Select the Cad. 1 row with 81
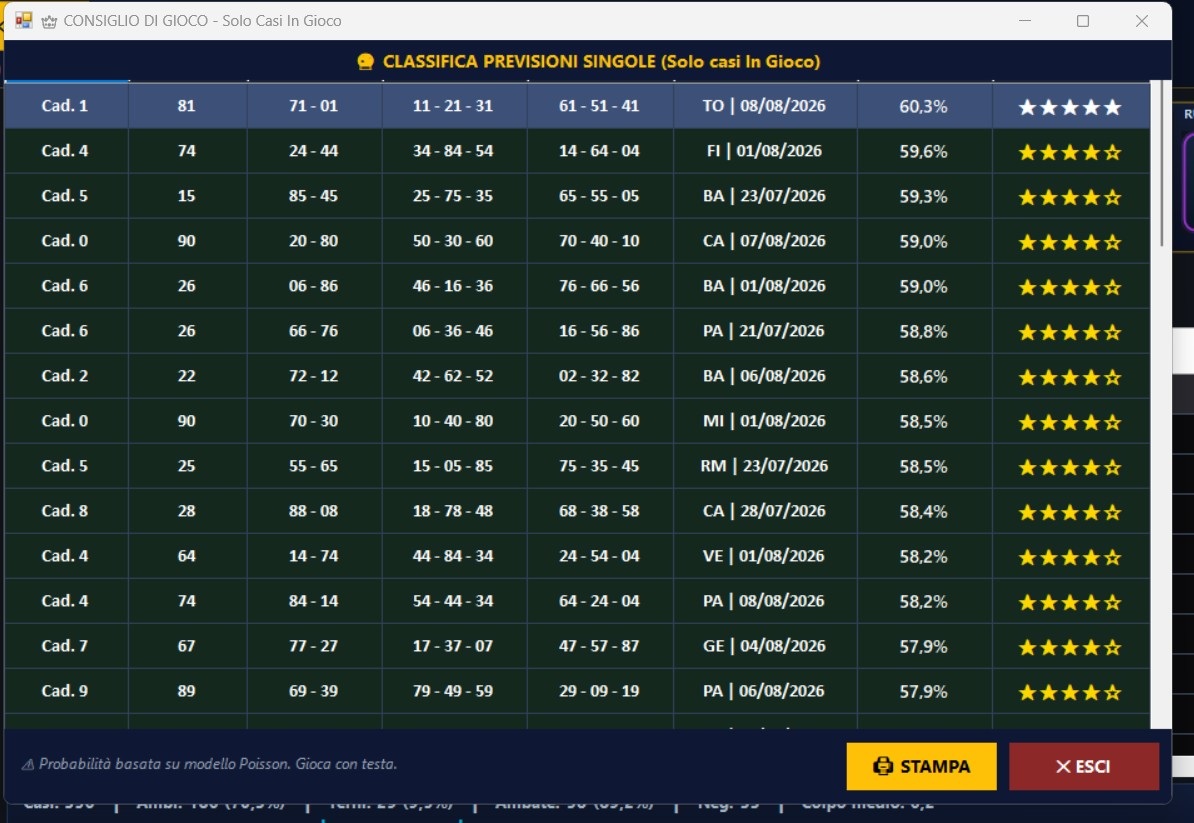Image resolution: width=1194 pixels, height=823 pixels. pos(577,106)
